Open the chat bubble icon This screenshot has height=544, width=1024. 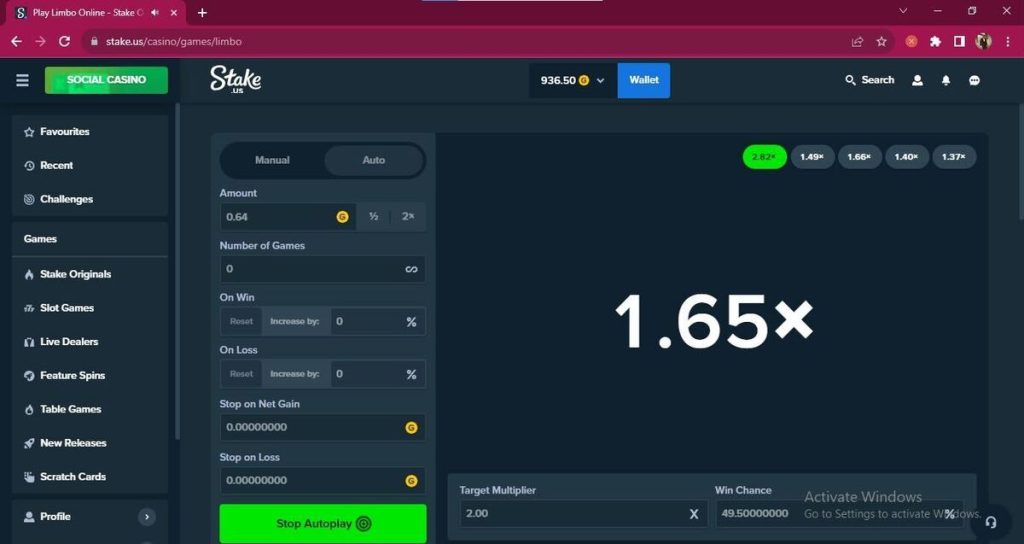pos(974,80)
